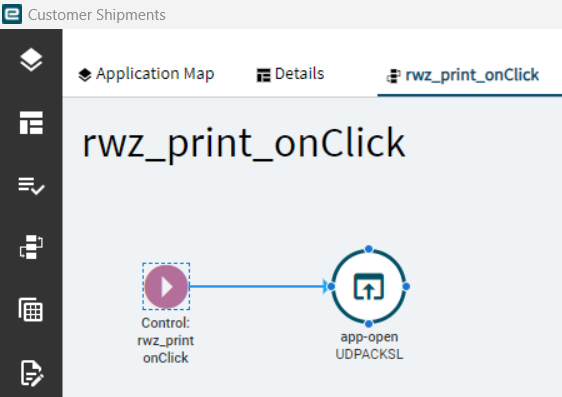562x397 pixels.
Task: Select the pink Control start node
Action: coord(166,287)
